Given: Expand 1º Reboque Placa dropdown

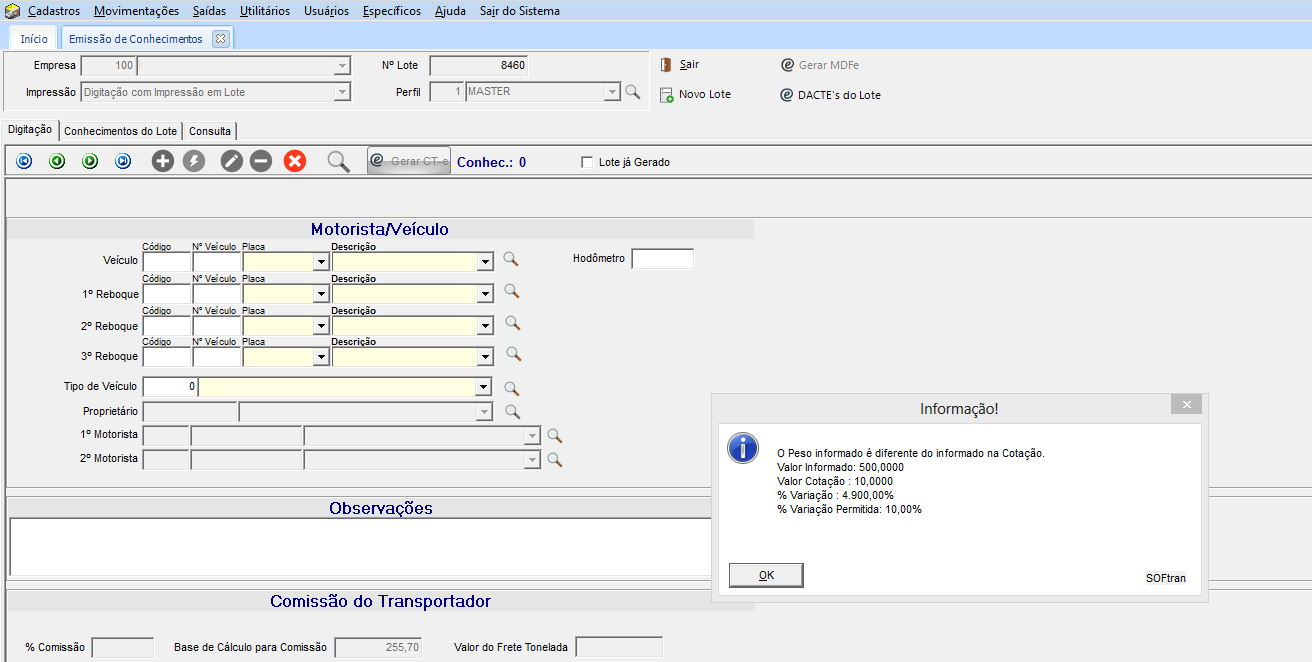Looking at the screenshot, I should 321,294.
